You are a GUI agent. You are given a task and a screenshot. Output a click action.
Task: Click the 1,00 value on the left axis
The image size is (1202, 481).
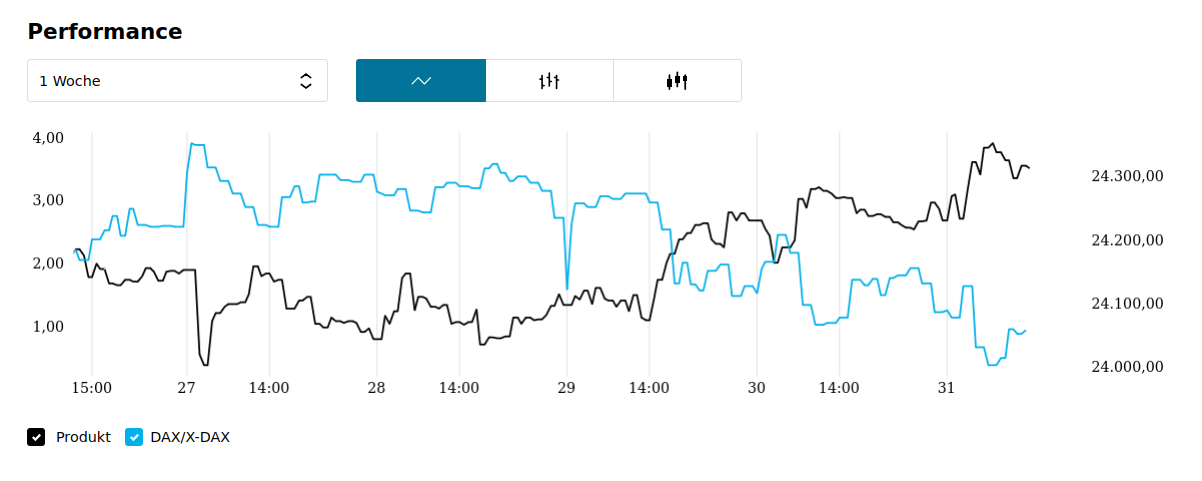click(x=48, y=326)
